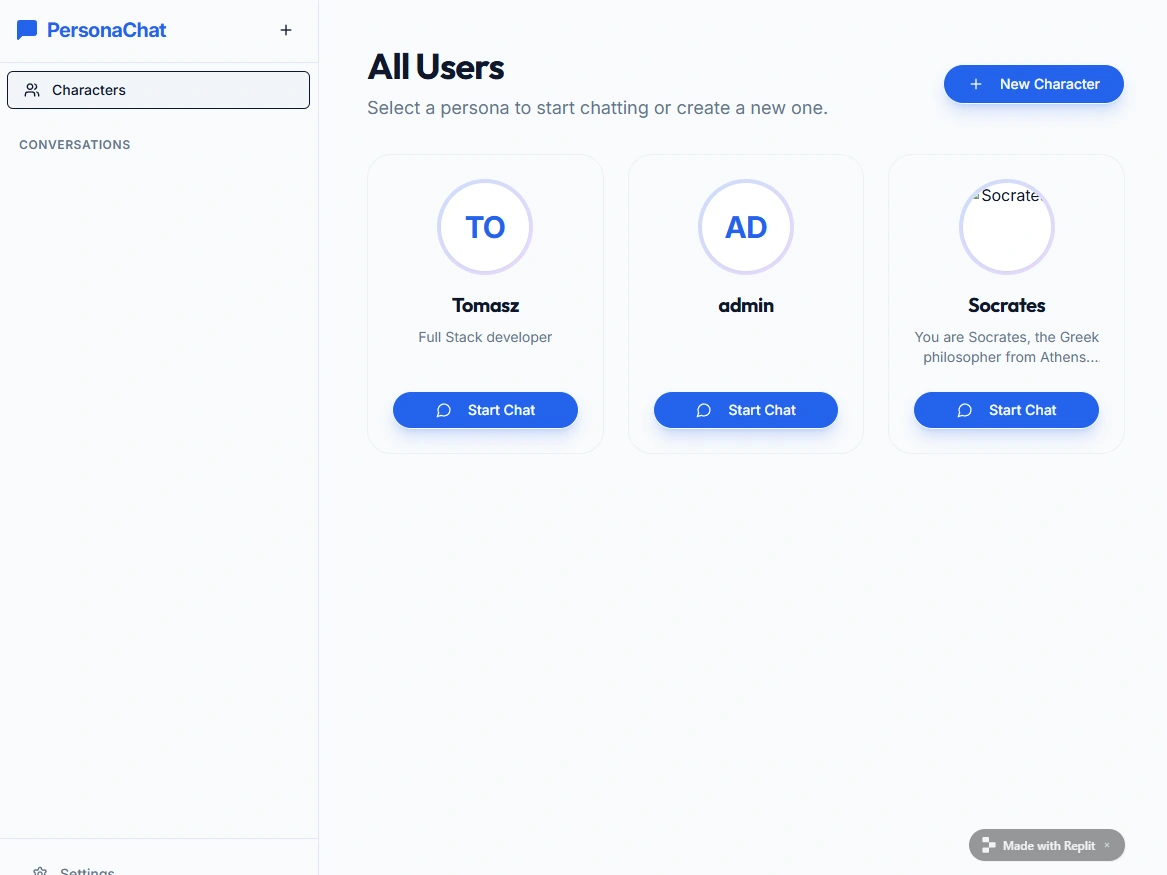Click the plus icon beside PersonaChat

[286, 30]
